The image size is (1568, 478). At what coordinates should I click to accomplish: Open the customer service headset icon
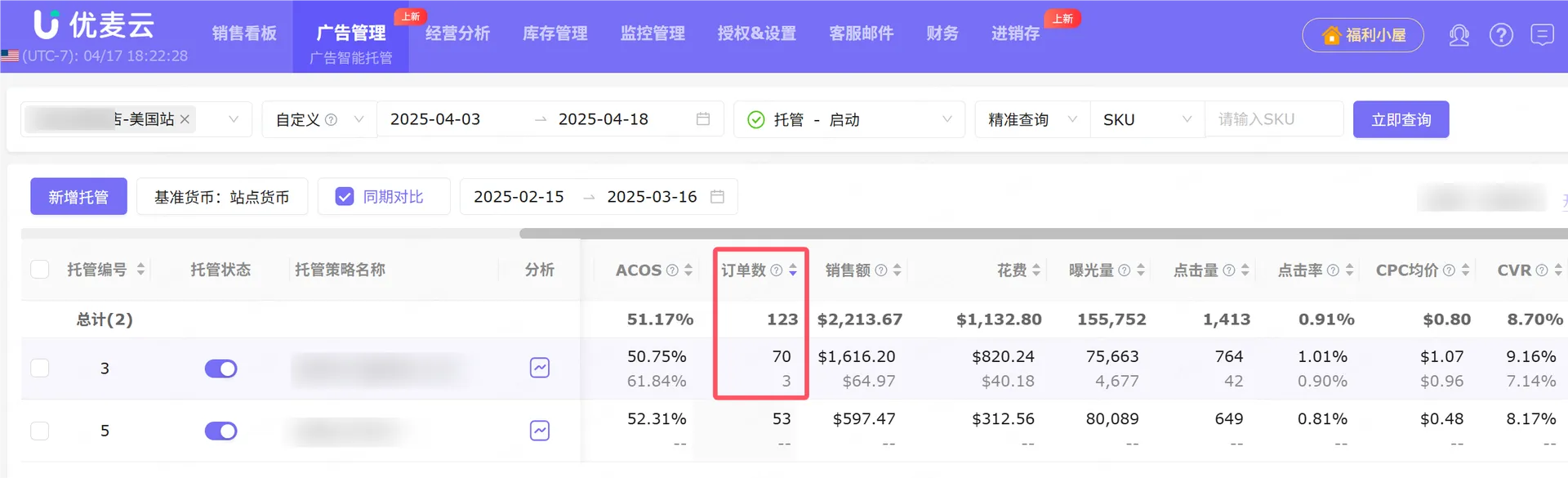(1459, 35)
